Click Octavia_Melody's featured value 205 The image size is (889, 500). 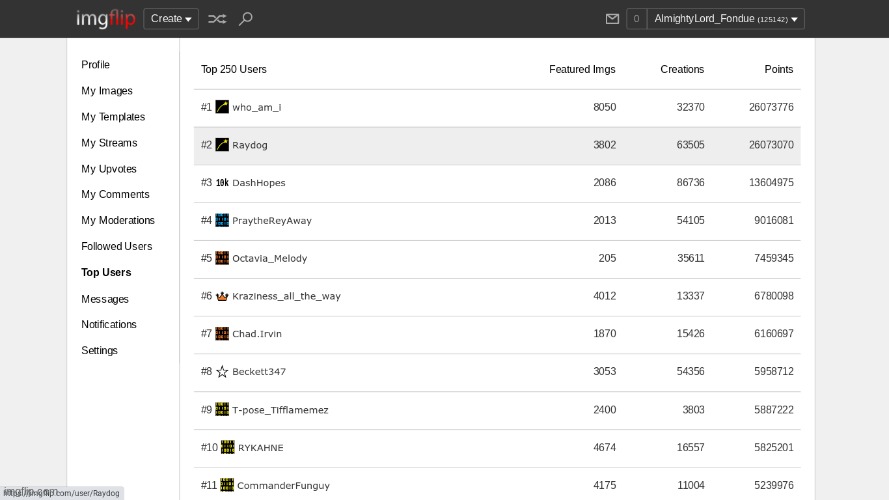(x=607, y=258)
